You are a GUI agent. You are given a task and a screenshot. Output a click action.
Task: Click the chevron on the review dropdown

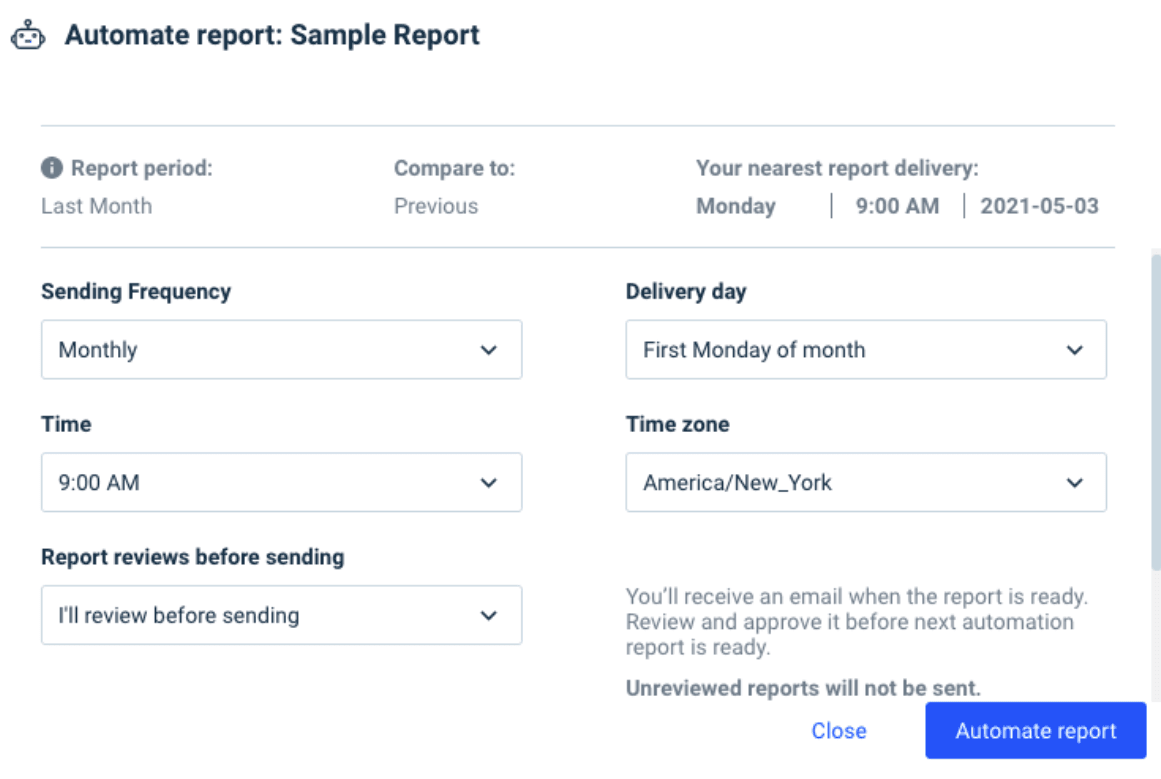[x=489, y=616]
